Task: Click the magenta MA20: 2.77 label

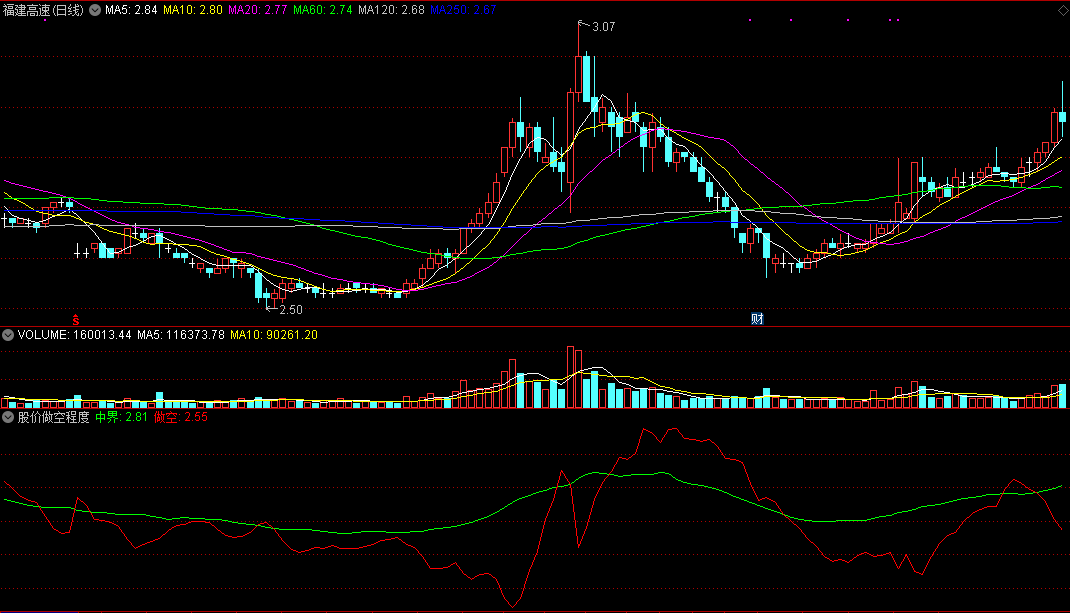Action: [x=257, y=10]
